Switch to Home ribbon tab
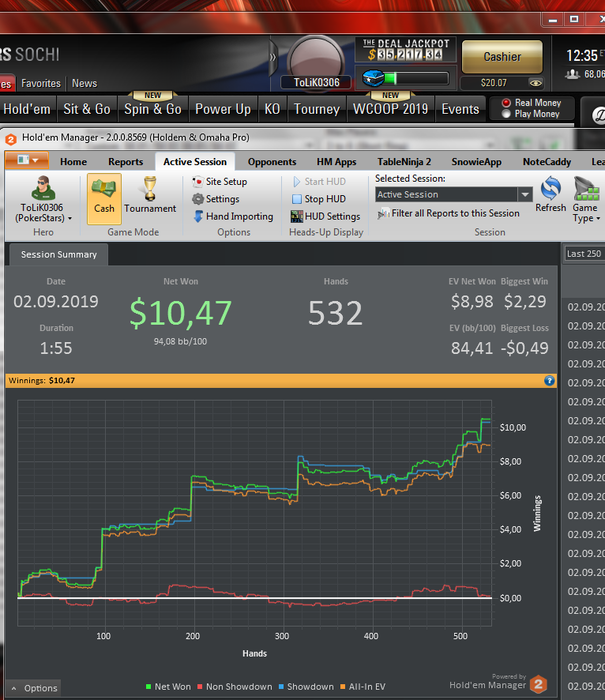This screenshot has width=605, height=700. click(x=74, y=162)
